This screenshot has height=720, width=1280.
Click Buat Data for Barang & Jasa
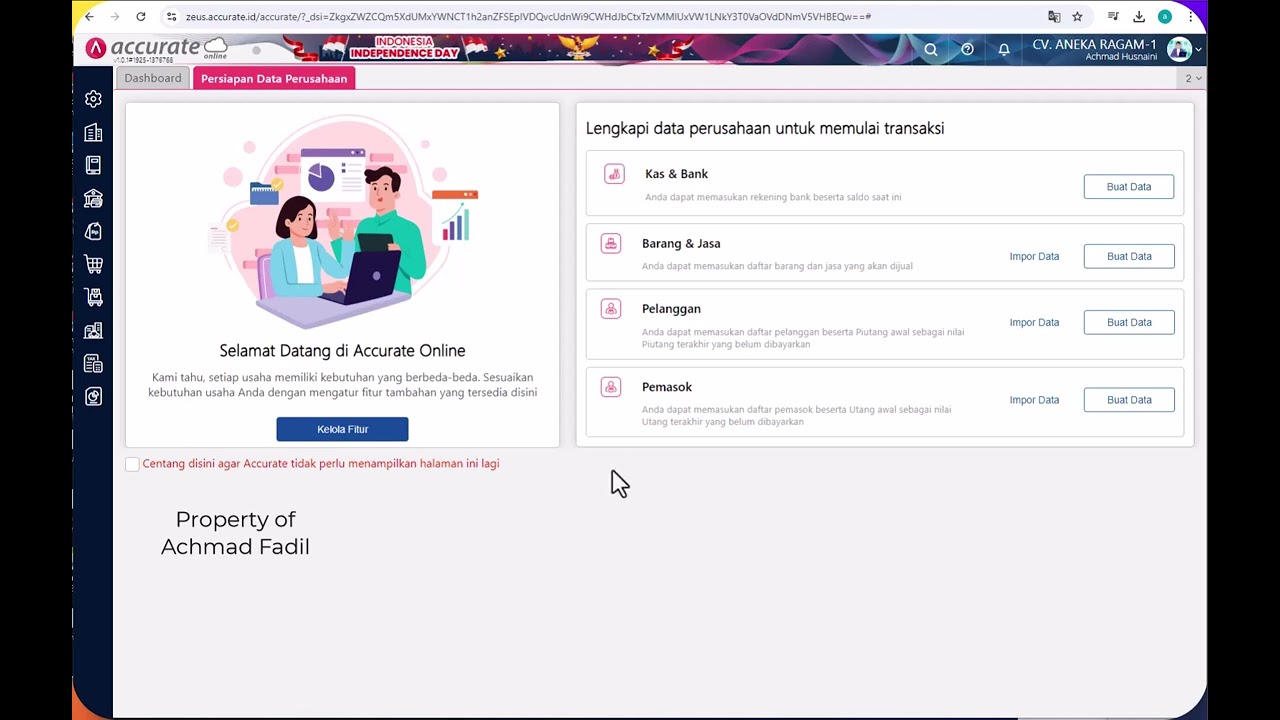click(x=1129, y=256)
